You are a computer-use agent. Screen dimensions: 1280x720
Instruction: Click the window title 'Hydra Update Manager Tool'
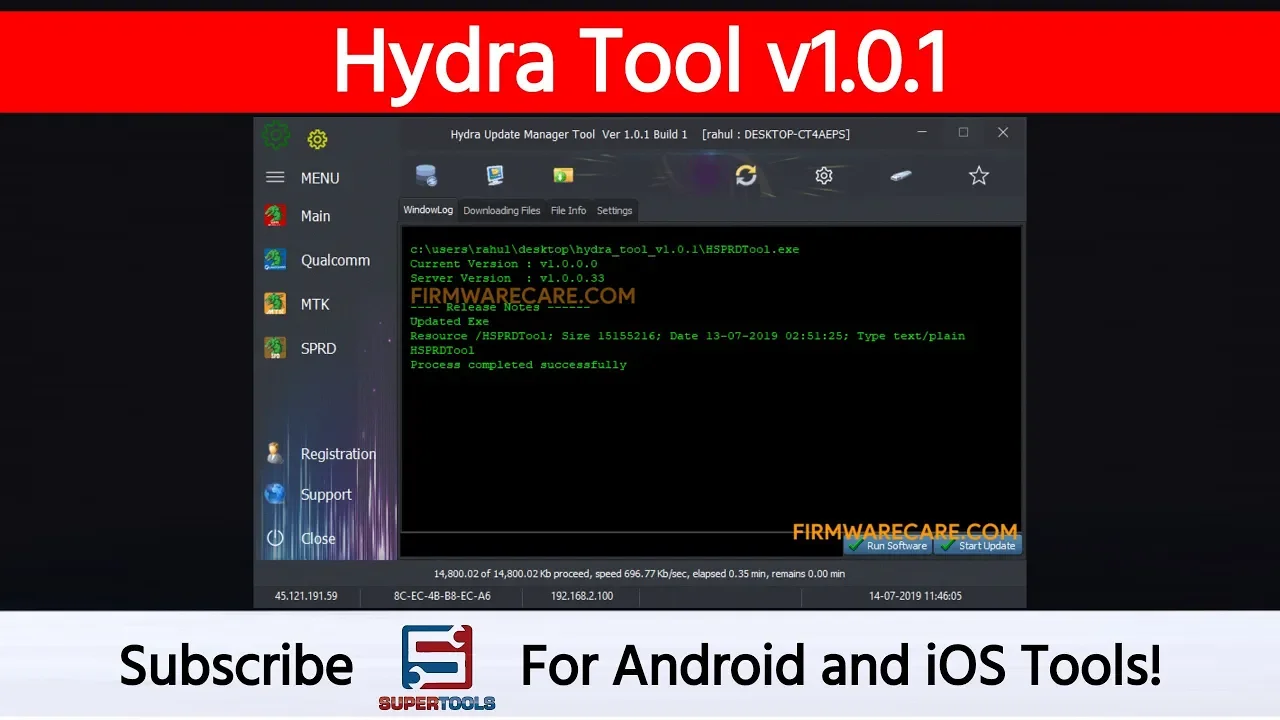[523, 134]
